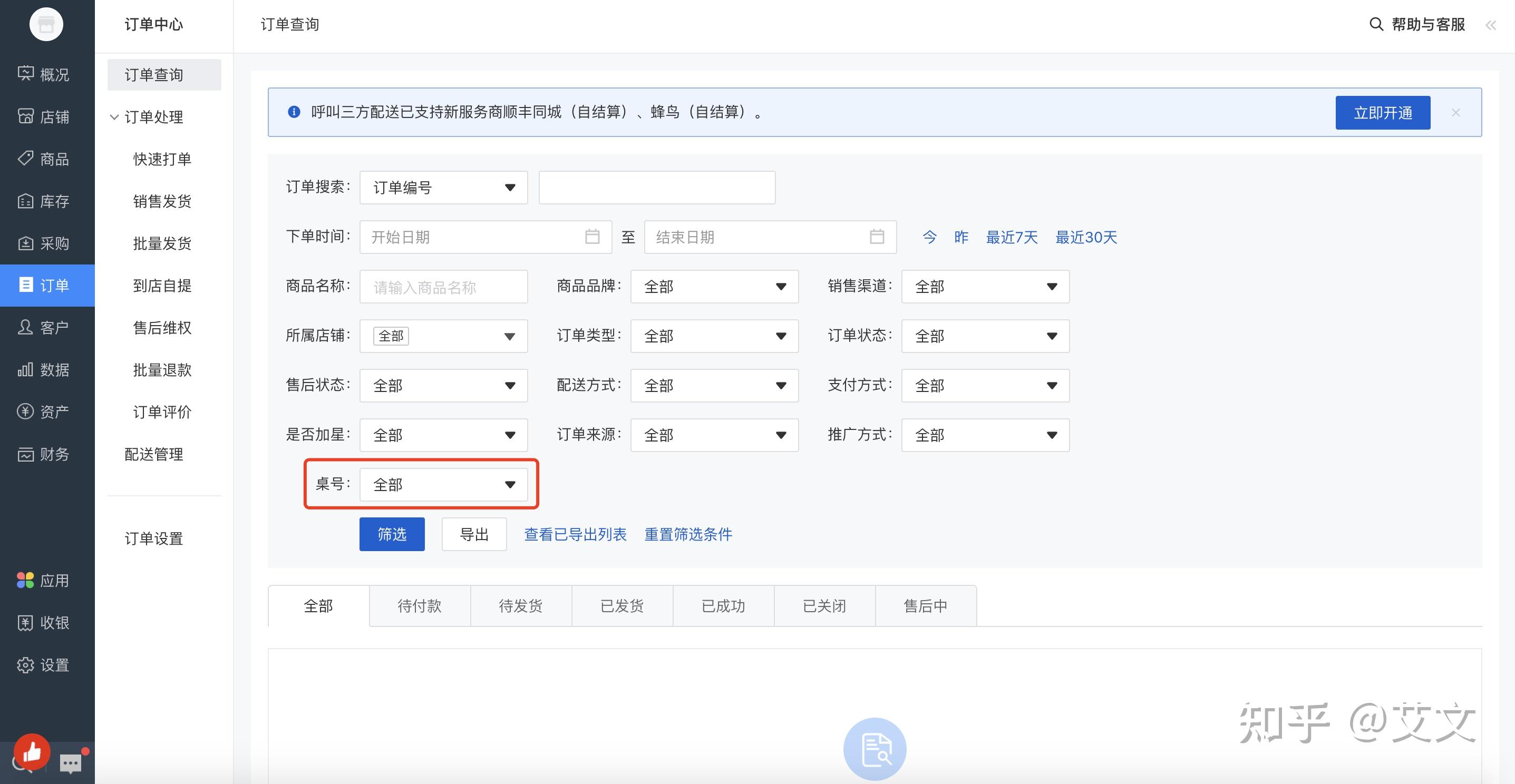
Task: Open the 订单类型 dropdown
Action: coord(715,336)
